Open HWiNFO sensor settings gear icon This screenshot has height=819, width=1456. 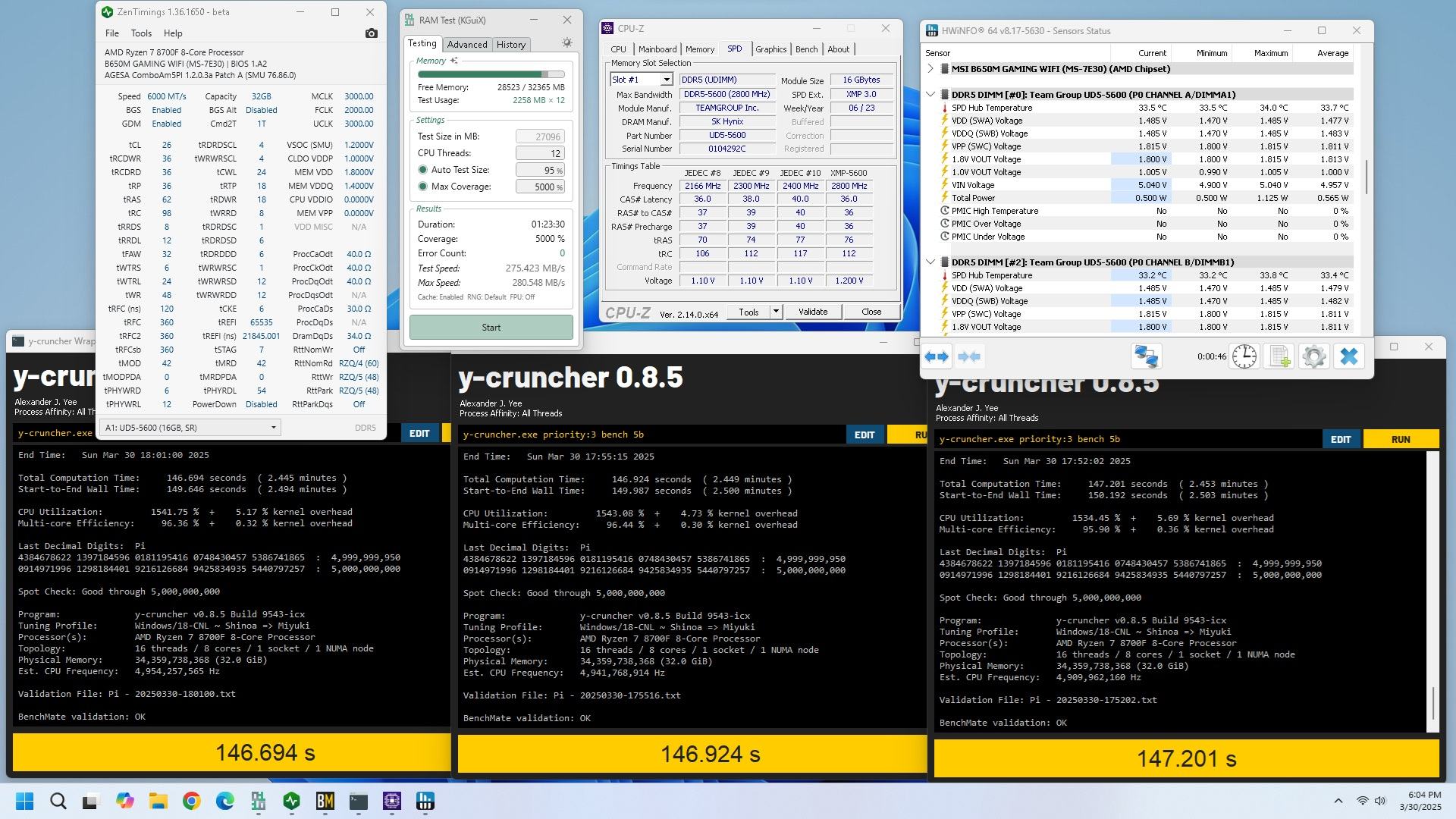(x=1313, y=356)
